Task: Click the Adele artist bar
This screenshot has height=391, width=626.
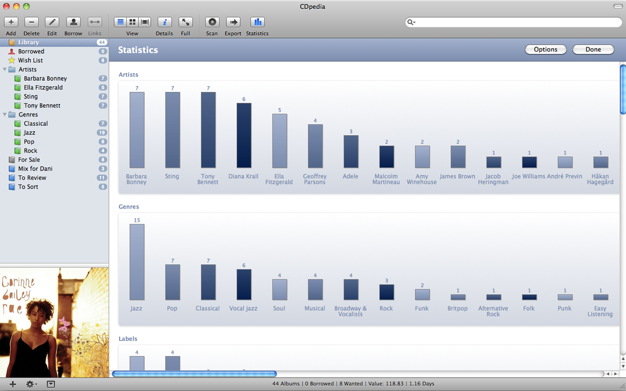Action: 351,151
